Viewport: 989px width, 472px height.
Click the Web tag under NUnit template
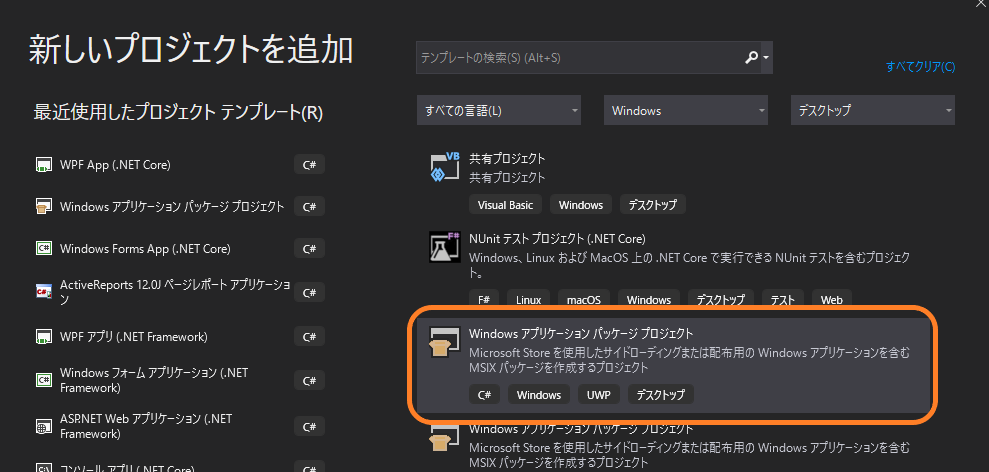(831, 300)
